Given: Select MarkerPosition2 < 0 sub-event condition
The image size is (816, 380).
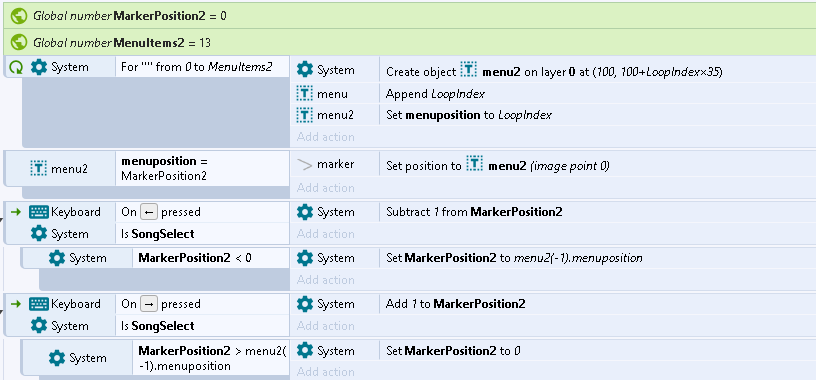Looking at the screenshot, I should click(x=211, y=258).
